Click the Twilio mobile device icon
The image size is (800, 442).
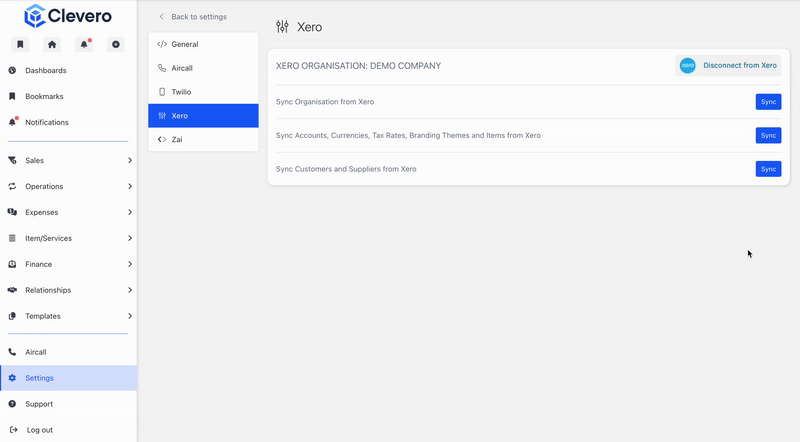tap(162, 92)
